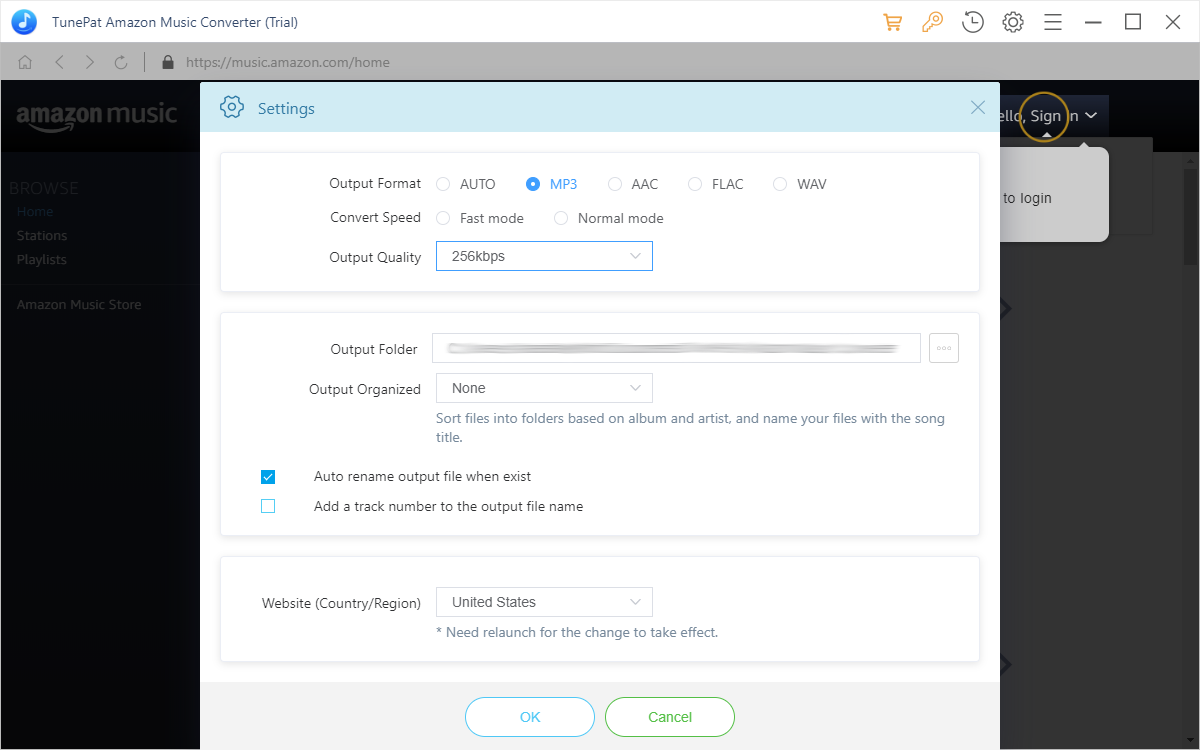Click the BROWSE heading in sidebar
1200x750 pixels.
pyautogui.click(x=43, y=188)
